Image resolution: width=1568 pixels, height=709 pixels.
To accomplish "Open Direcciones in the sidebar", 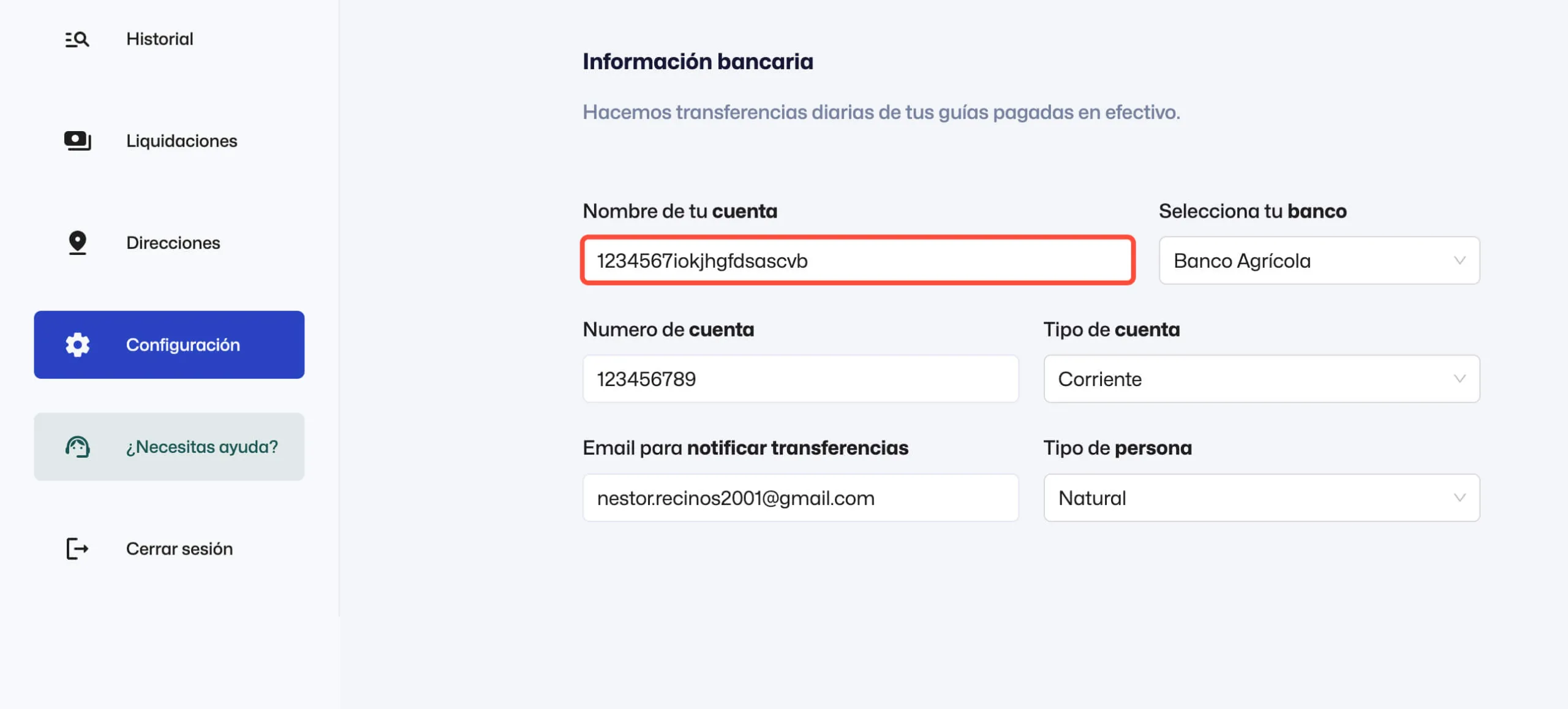I will point(173,243).
